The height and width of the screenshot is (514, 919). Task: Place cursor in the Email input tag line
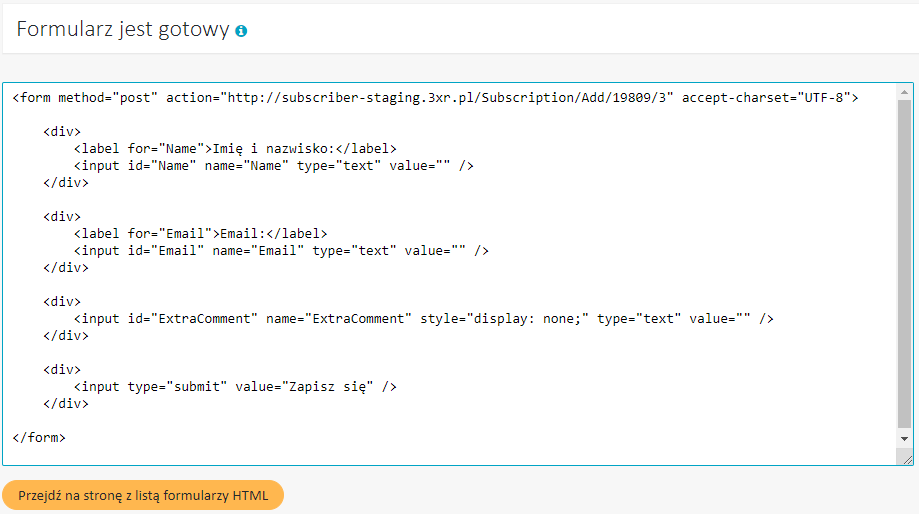281,251
